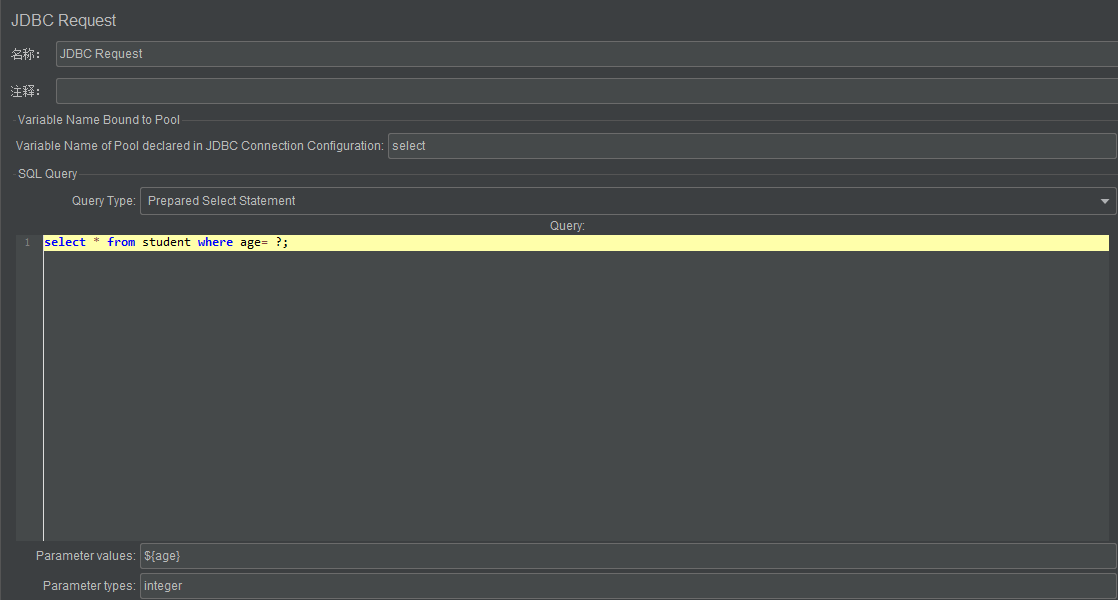Screen dimensions: 1118x600
Task: Click the Parameter values field
Action: coord(628,556)
